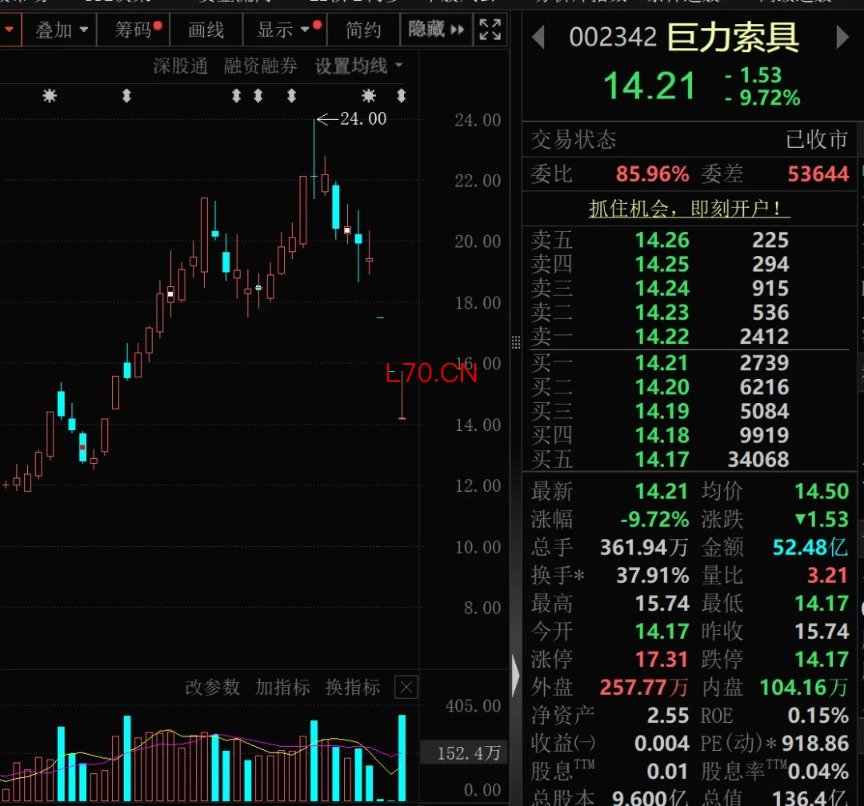Click the 均价 value 14.50

(821, 491)
